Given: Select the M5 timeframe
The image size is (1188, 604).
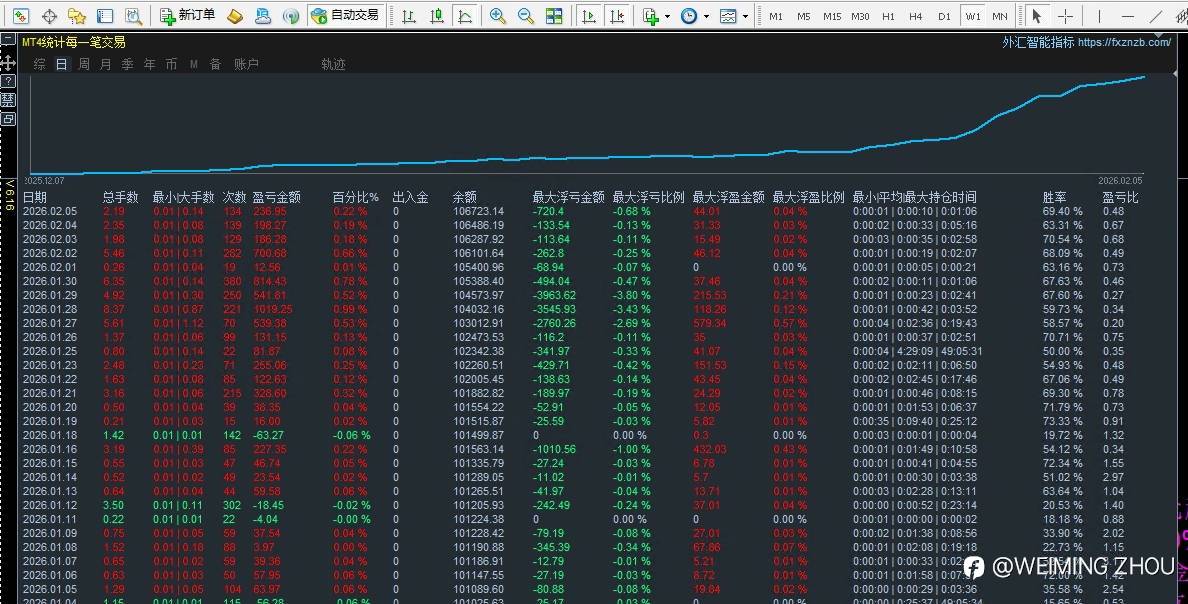Looking at the screenshot, I should pyautogui.click(x=804, y=16).
